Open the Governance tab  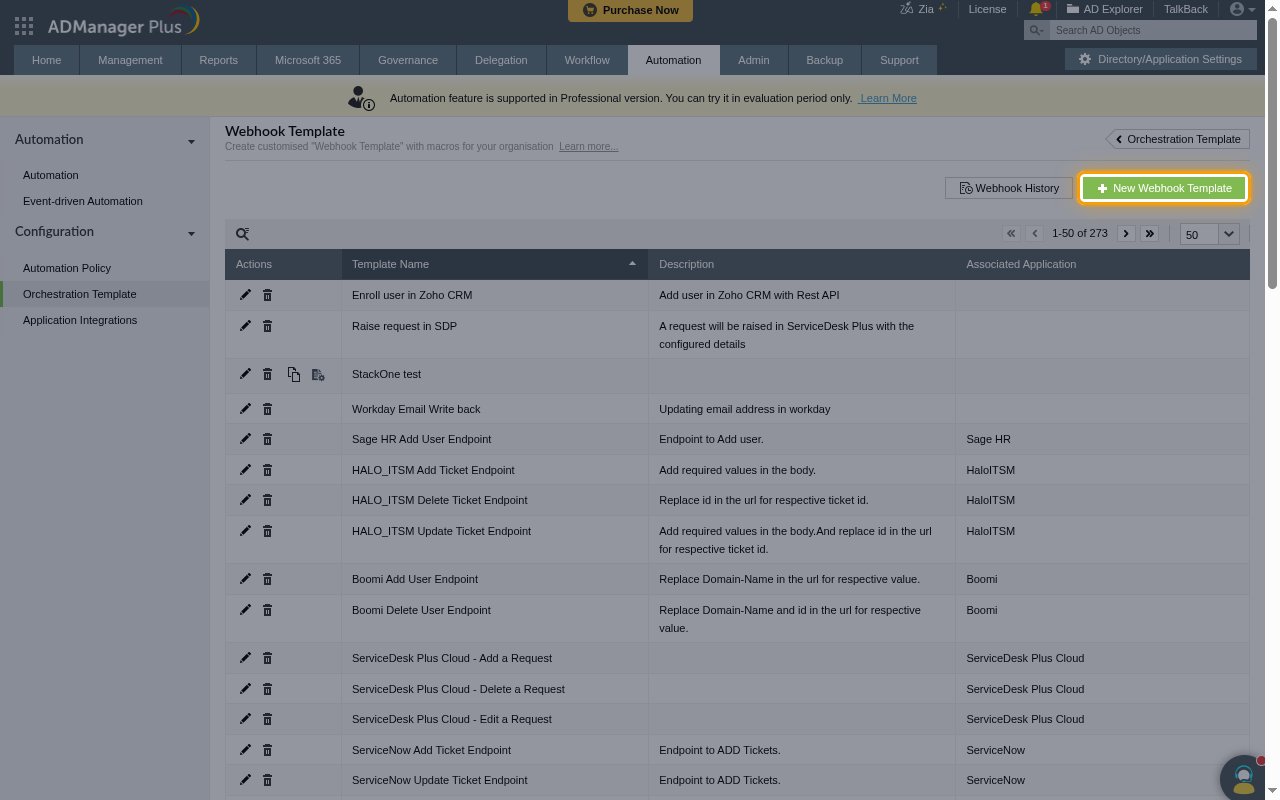(x=408, y=60)
